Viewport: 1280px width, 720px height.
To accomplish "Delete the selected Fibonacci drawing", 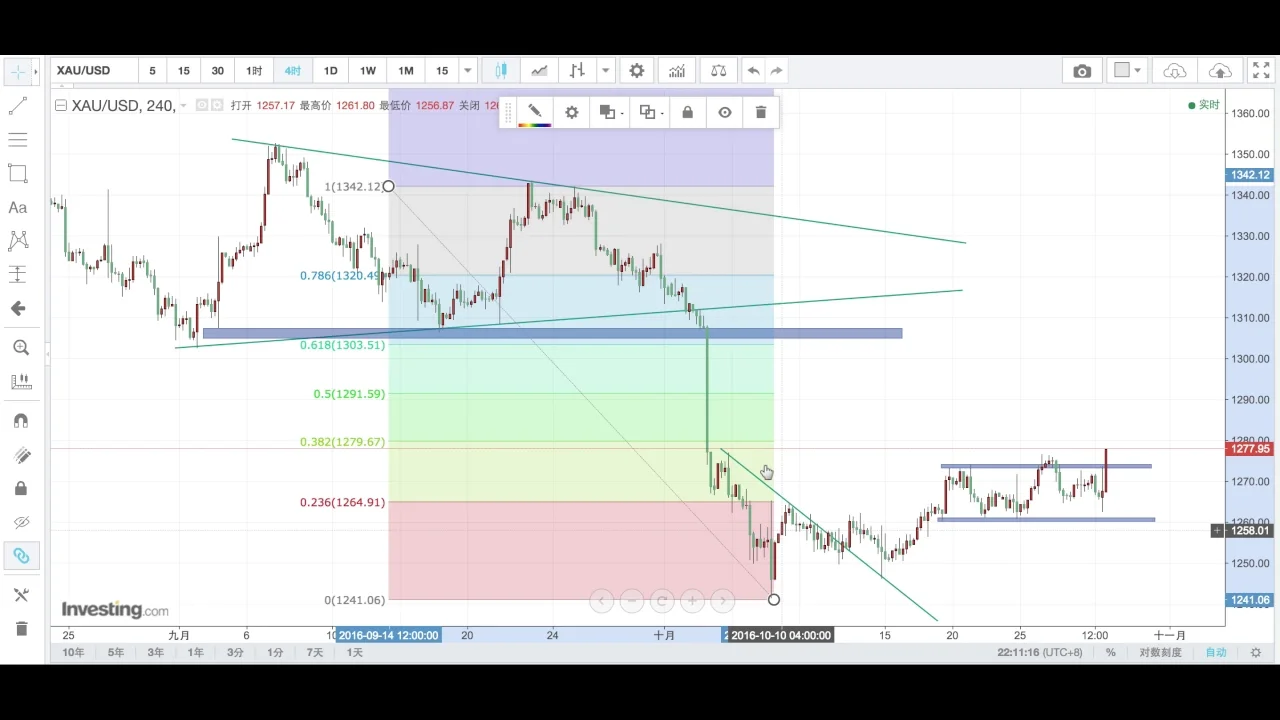I will point(761,113).
